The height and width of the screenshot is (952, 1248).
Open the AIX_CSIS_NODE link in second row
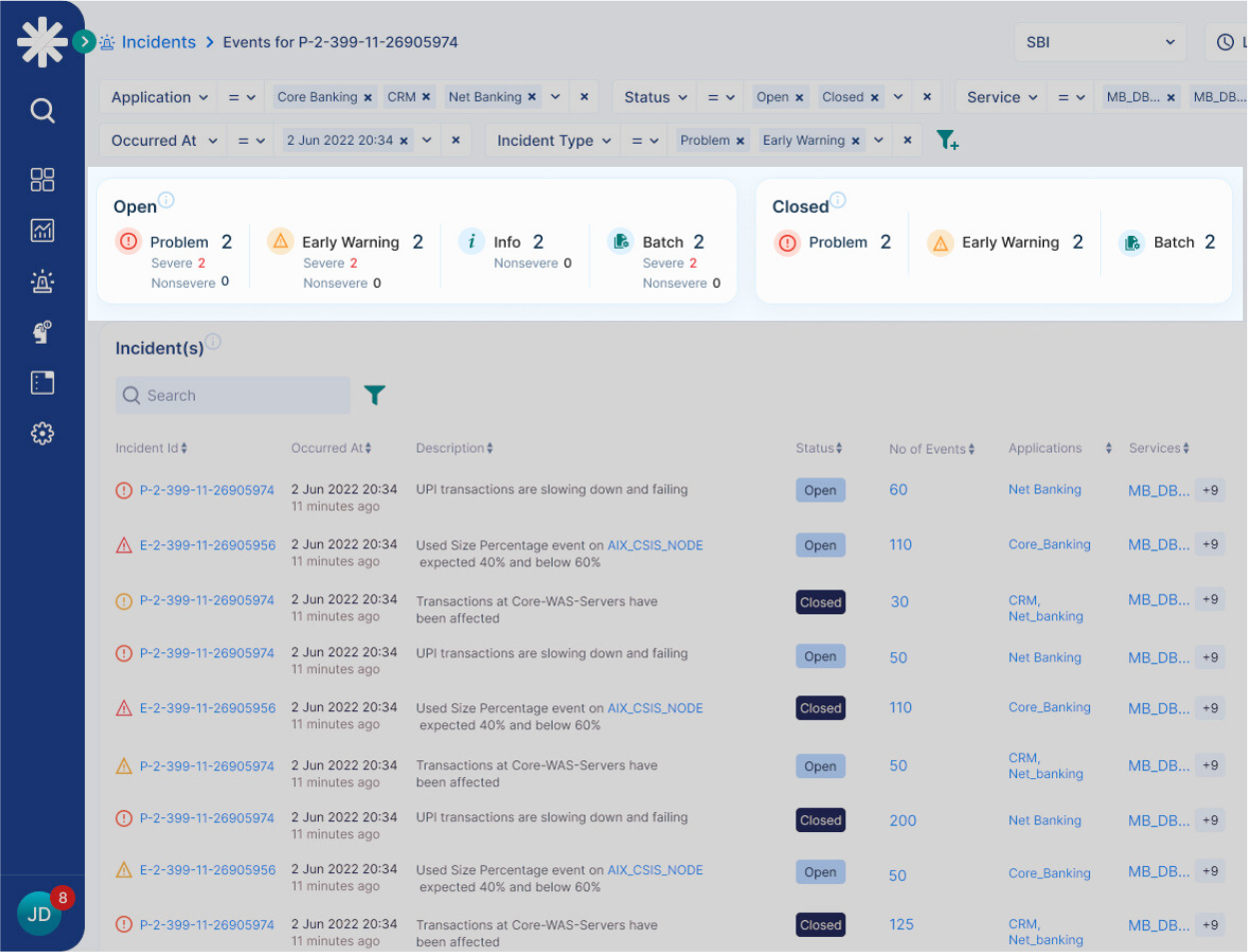654,545
